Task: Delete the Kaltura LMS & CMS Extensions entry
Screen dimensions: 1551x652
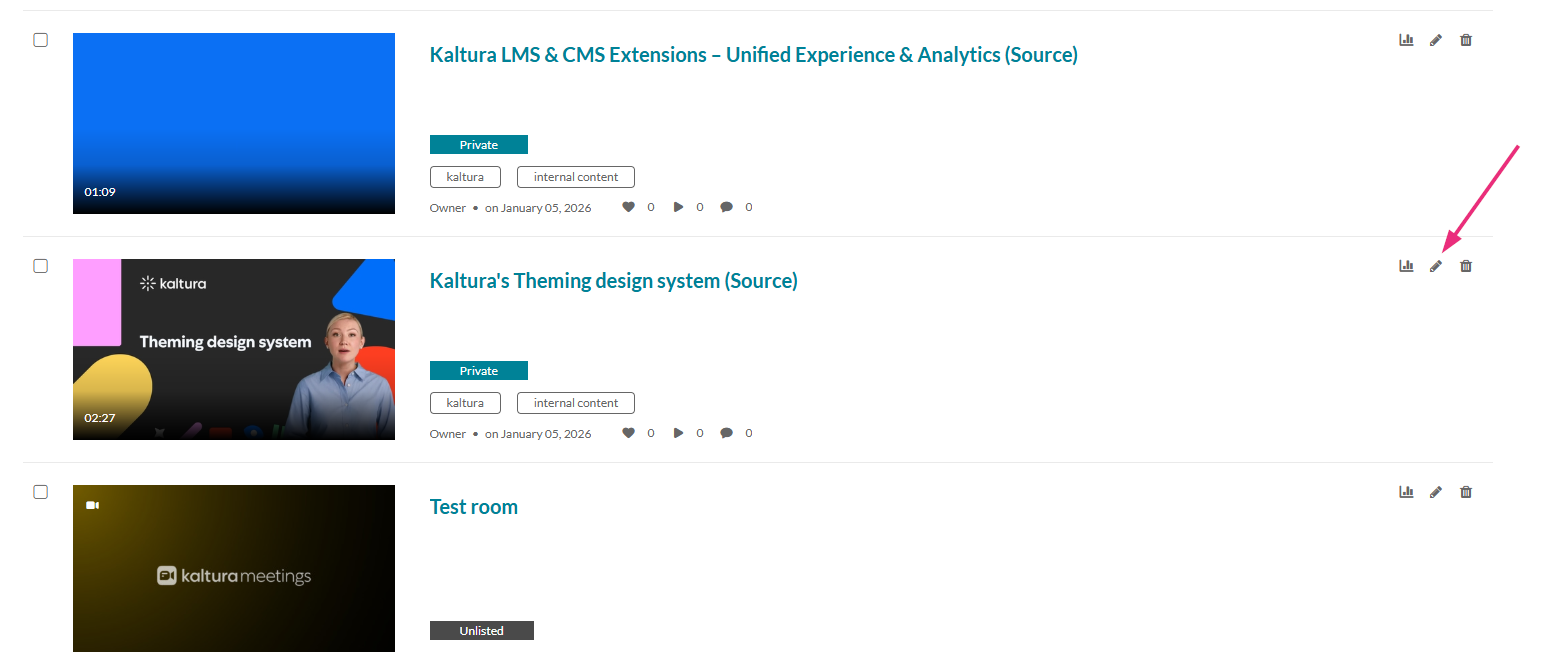Action: (1466, 40)
